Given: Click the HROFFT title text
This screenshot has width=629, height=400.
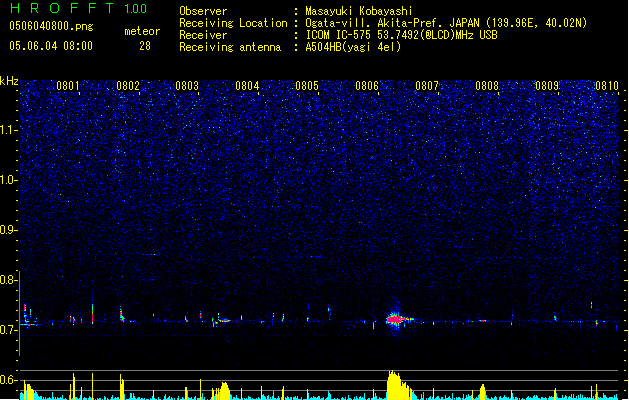Looking at the screenshot, I should point(62,8).
